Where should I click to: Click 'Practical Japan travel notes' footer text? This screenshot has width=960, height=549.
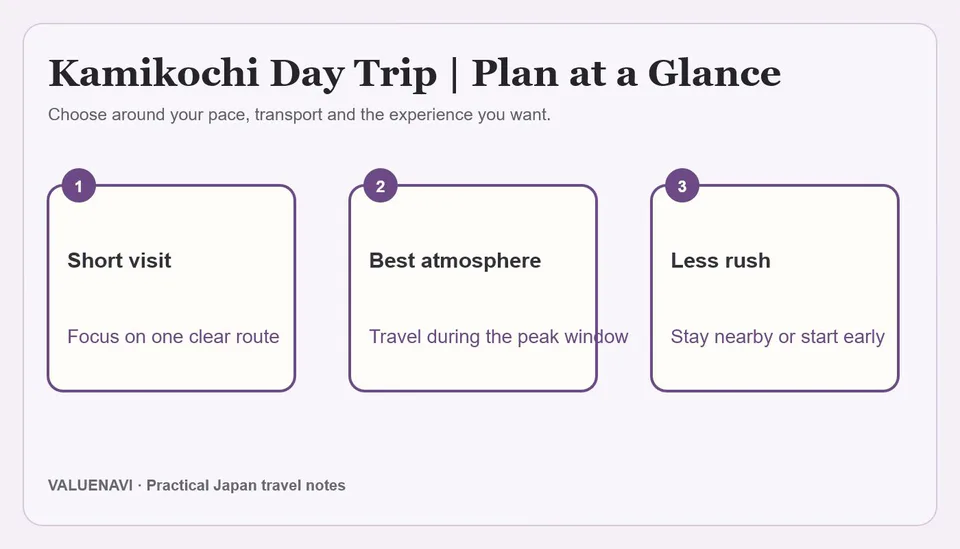pyautogui.click(x=246, y=485)
